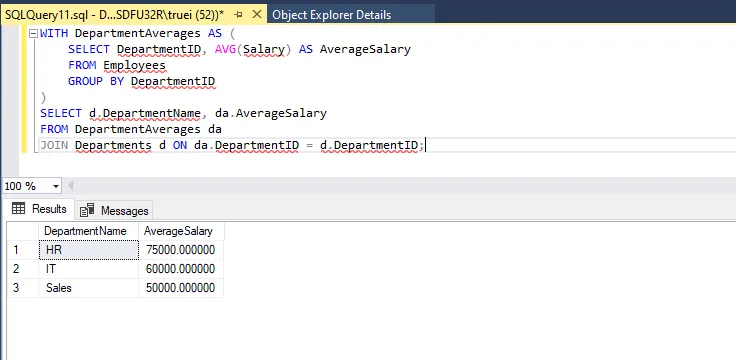
Task: Click the 60000.000000 salary cell
Action: coord(181,269)
